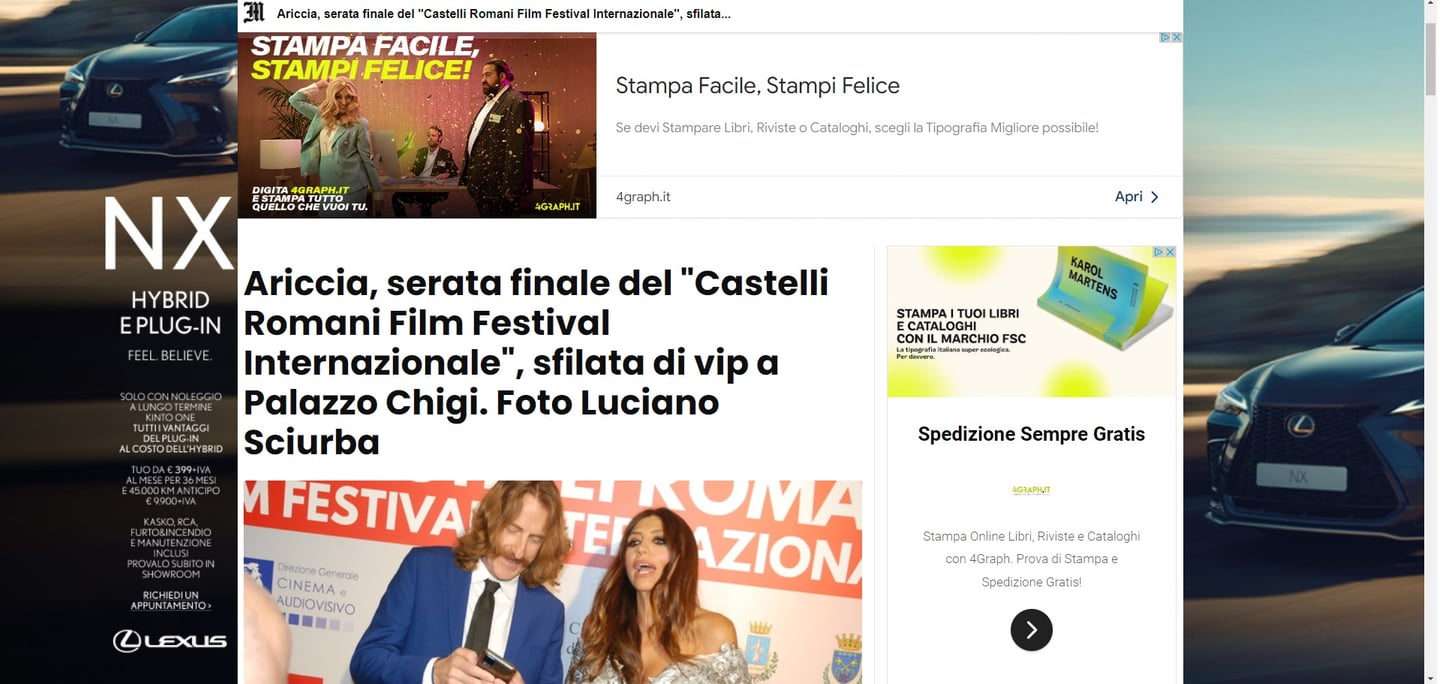Click the Il Messaggero M logo
Screen dimensions: 1440x684
click(254, 13)
